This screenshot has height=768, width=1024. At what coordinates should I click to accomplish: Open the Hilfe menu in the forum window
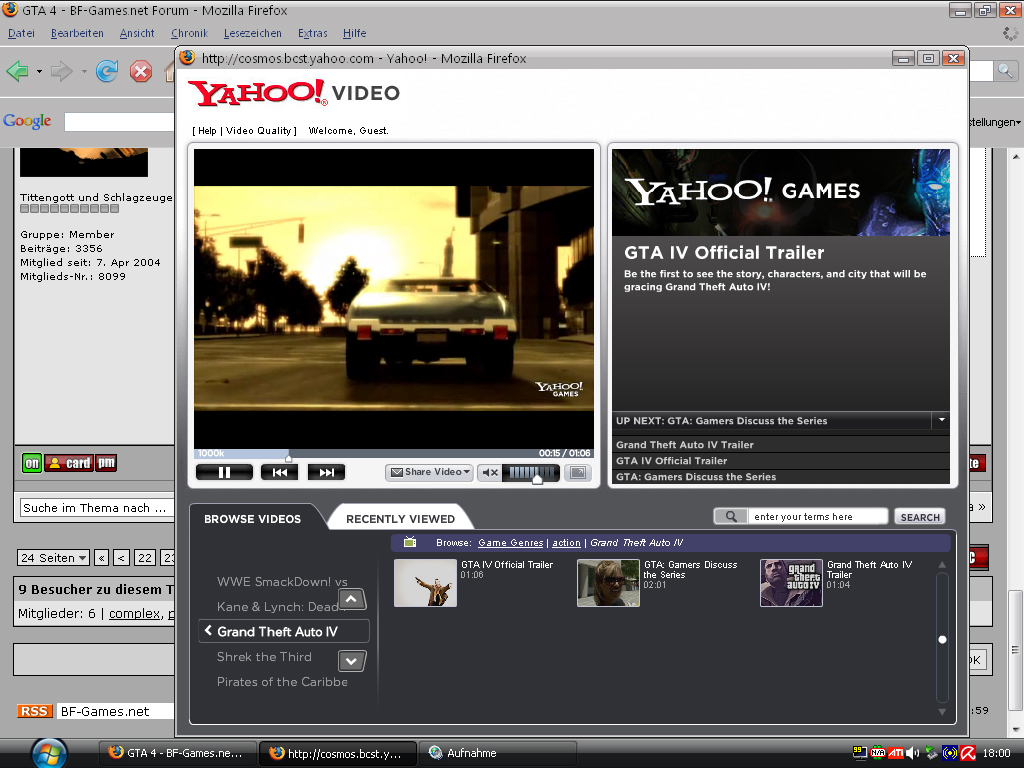pos(355,33)
